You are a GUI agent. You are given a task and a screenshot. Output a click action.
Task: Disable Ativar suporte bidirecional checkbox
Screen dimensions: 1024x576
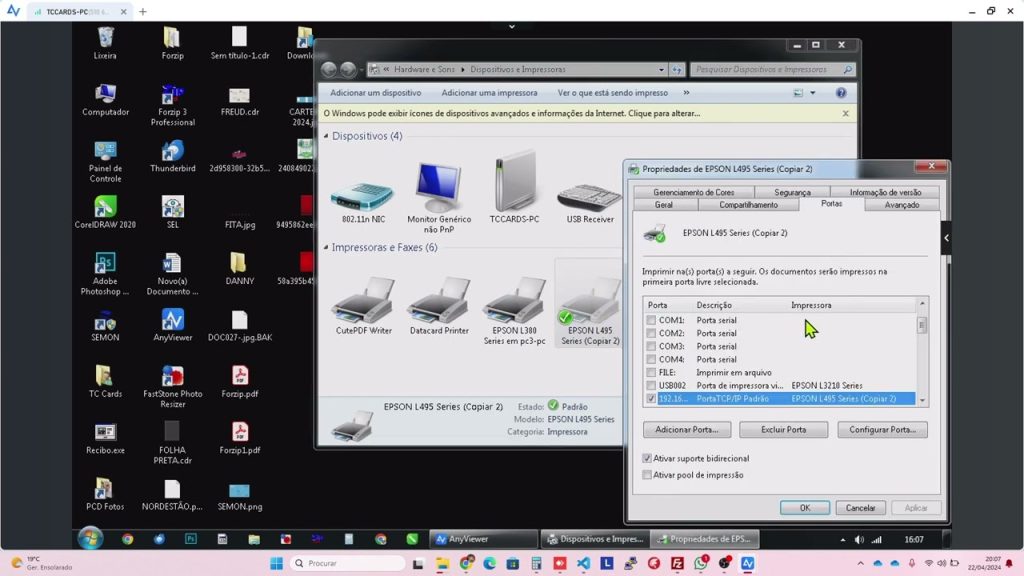(x=648, y=458)
